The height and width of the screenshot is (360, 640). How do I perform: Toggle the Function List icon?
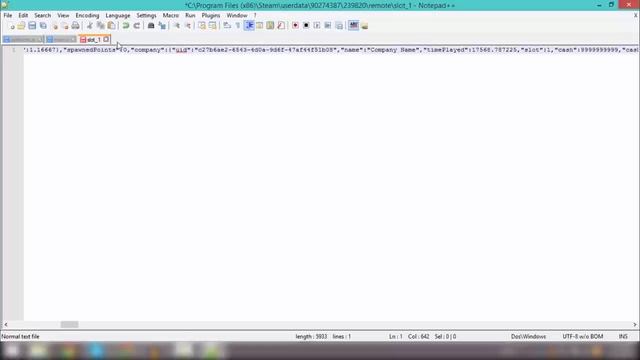(281, 26)
